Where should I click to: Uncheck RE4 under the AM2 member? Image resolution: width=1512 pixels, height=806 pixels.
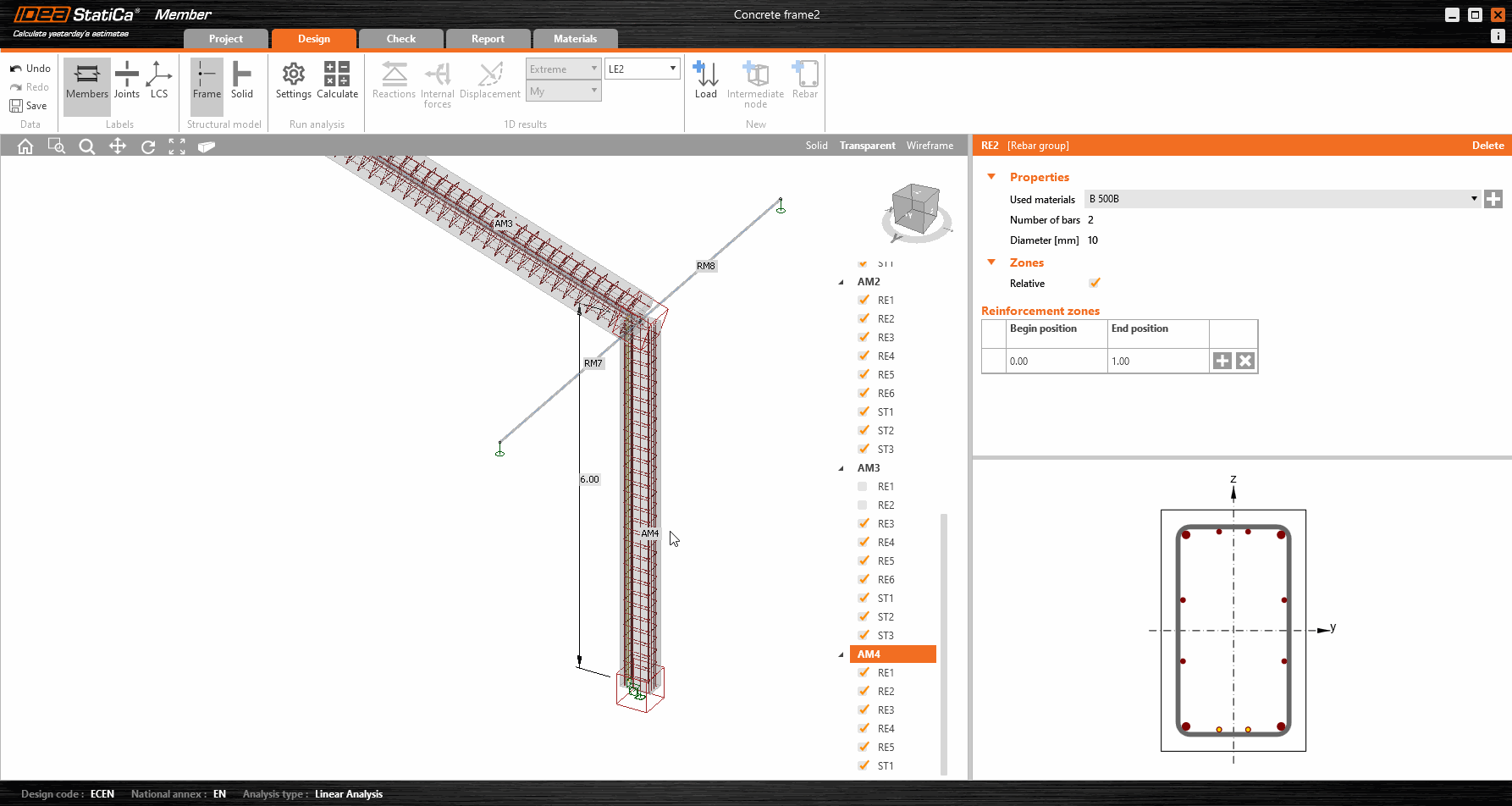click(x=863, y=356)
